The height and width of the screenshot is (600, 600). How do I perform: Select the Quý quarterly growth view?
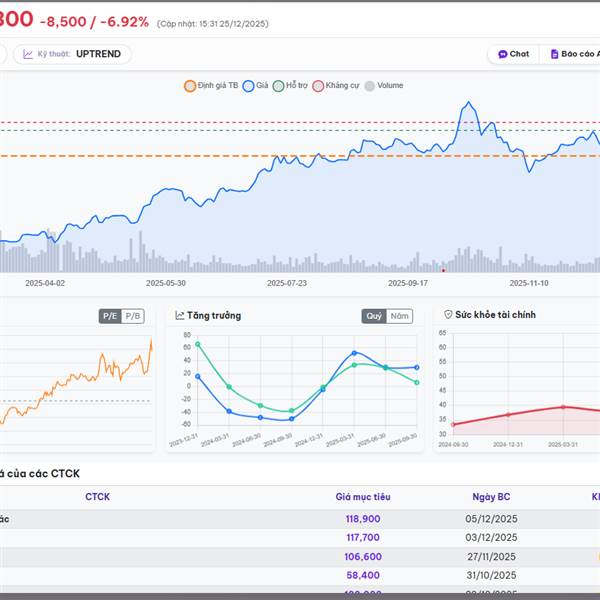(x=374, y=316)
